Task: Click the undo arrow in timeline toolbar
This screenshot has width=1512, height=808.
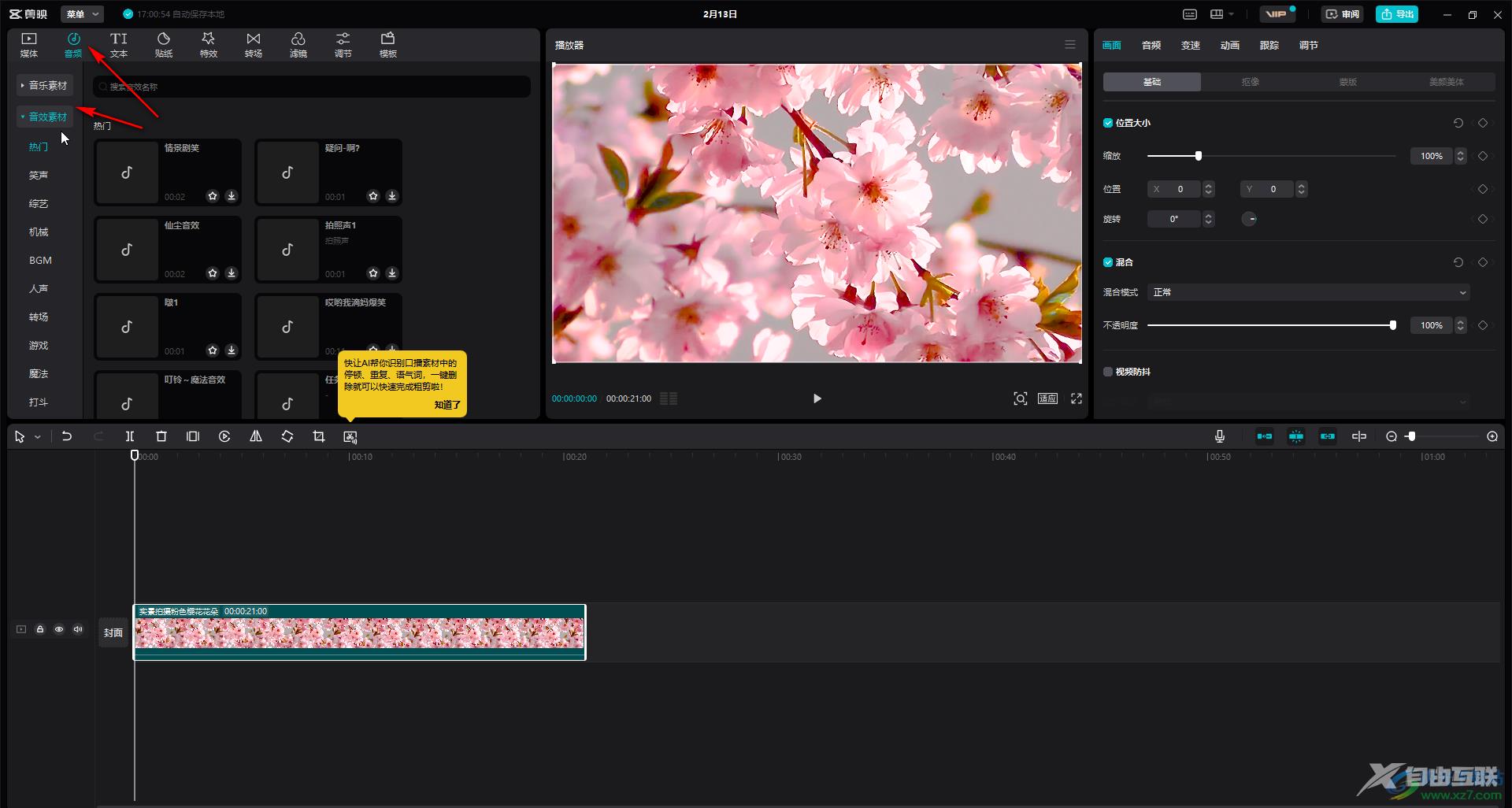Action: (67, 436)
